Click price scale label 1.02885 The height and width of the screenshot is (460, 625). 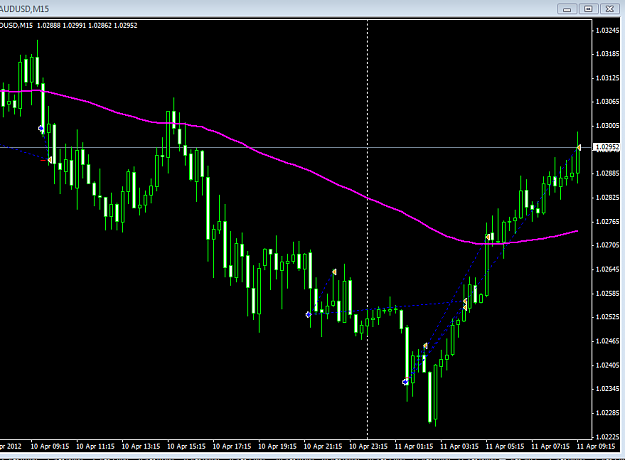coord(607,174)
